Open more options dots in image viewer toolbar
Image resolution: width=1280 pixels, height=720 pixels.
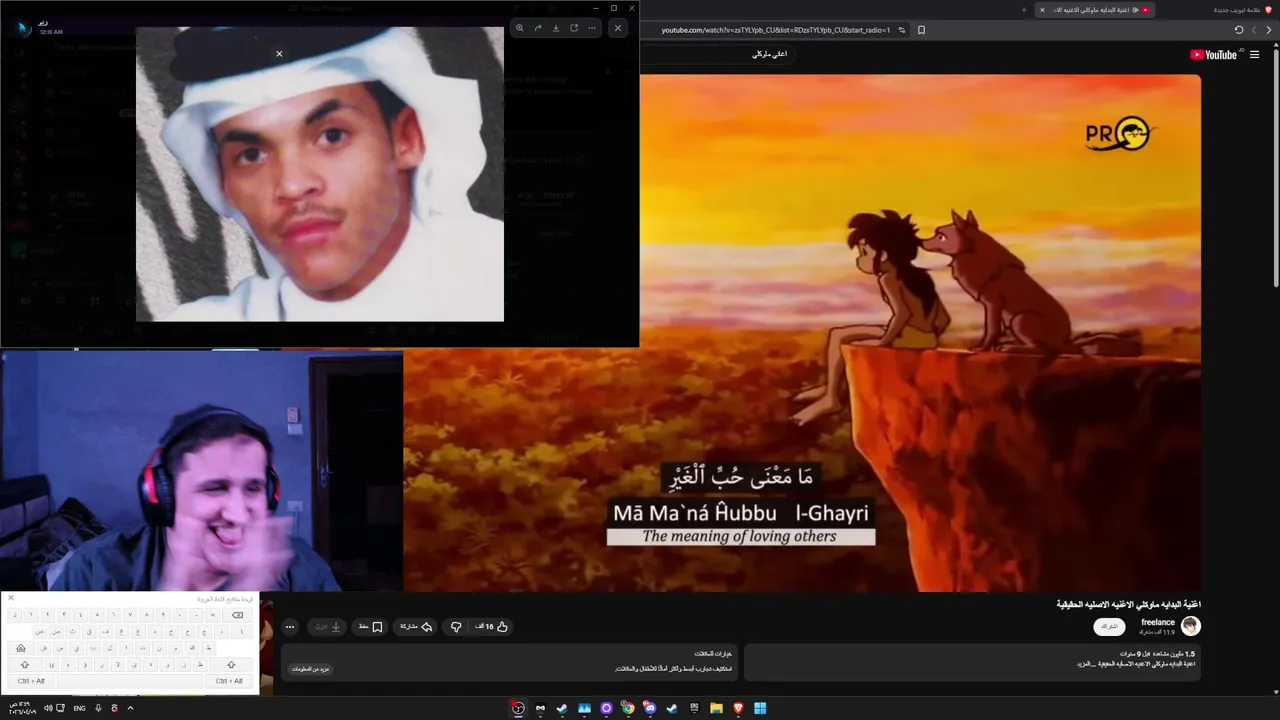pyautogui.click(x=592, y=28)
